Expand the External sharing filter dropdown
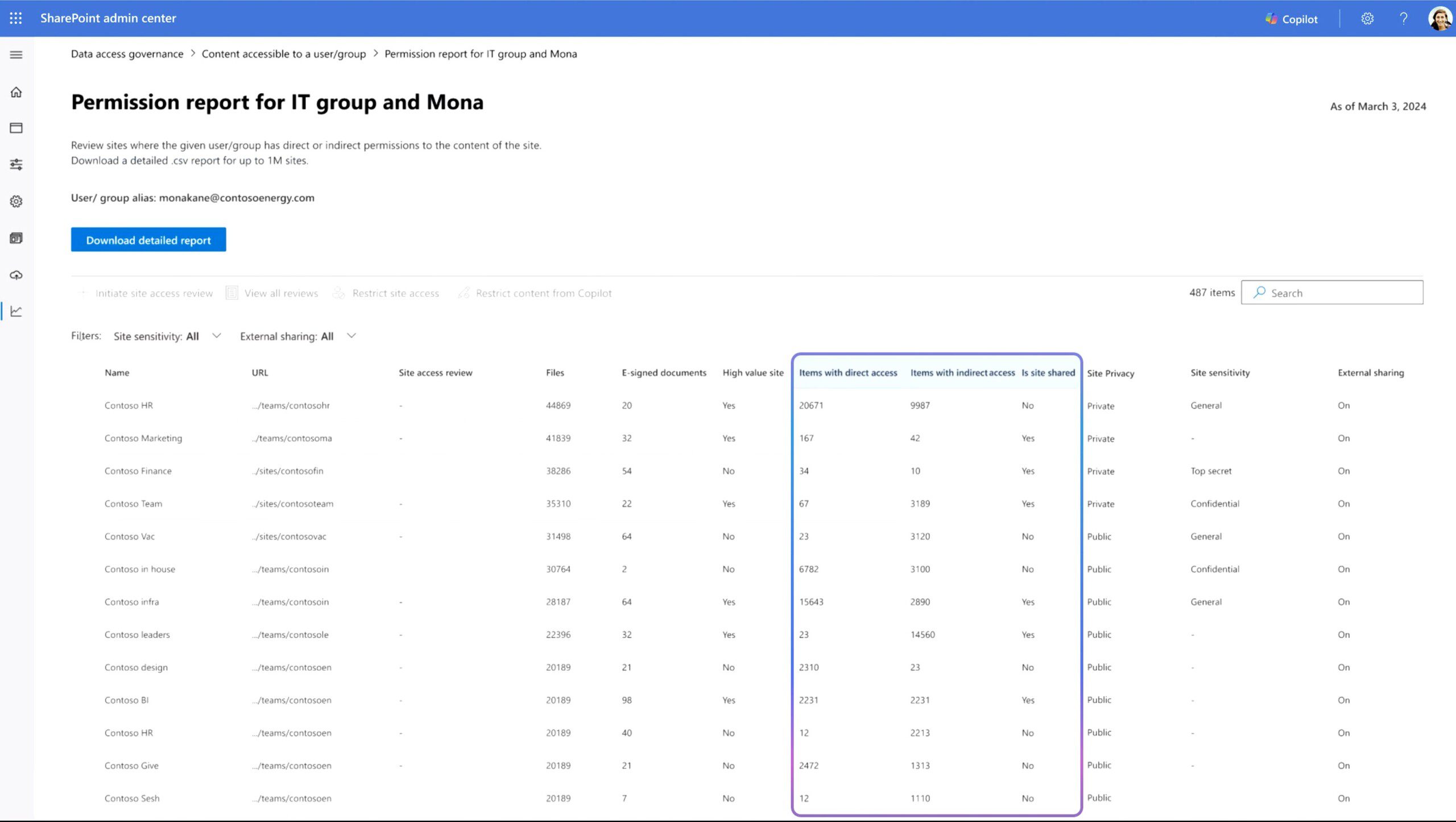The width and height of the screenshot is (1456, 822). [x=298, y=336]
